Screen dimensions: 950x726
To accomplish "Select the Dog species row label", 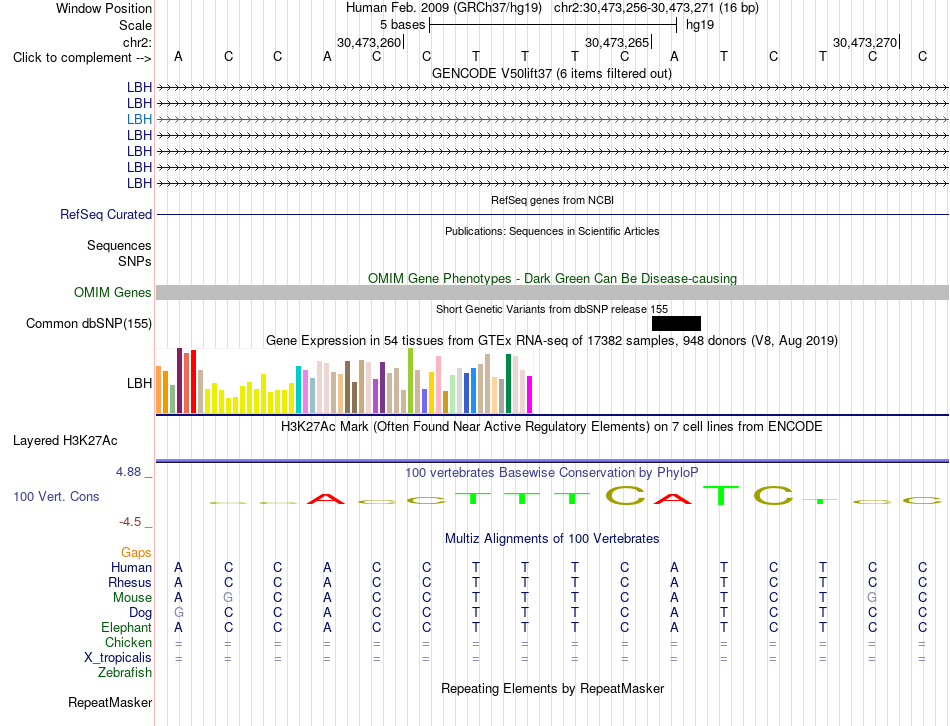I will click(x=141, y=613).
